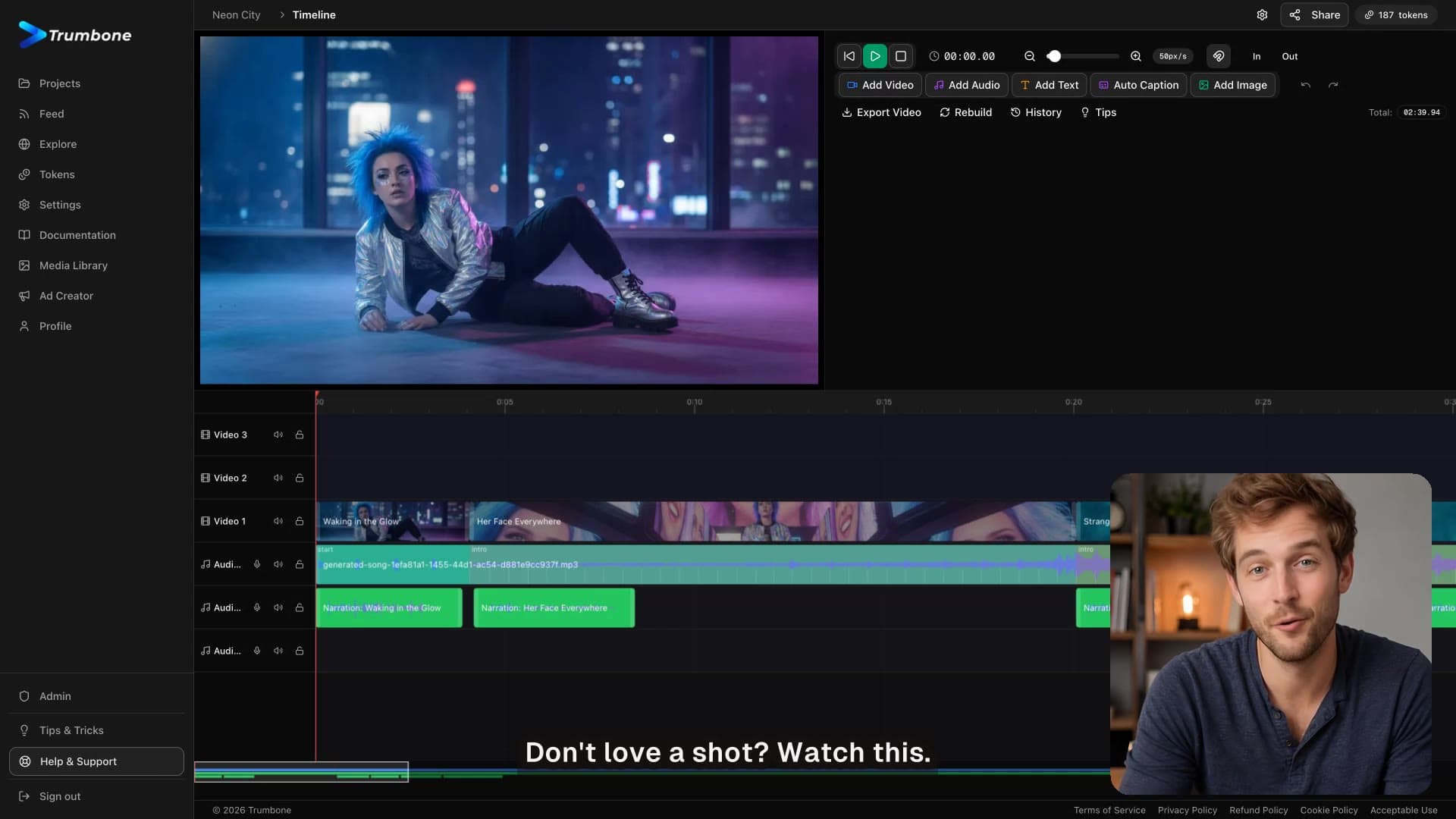Viewport: 1456px width, 819px height.
Task: Open the 187 tokens badge
Action: click(x=1396, y=15)
